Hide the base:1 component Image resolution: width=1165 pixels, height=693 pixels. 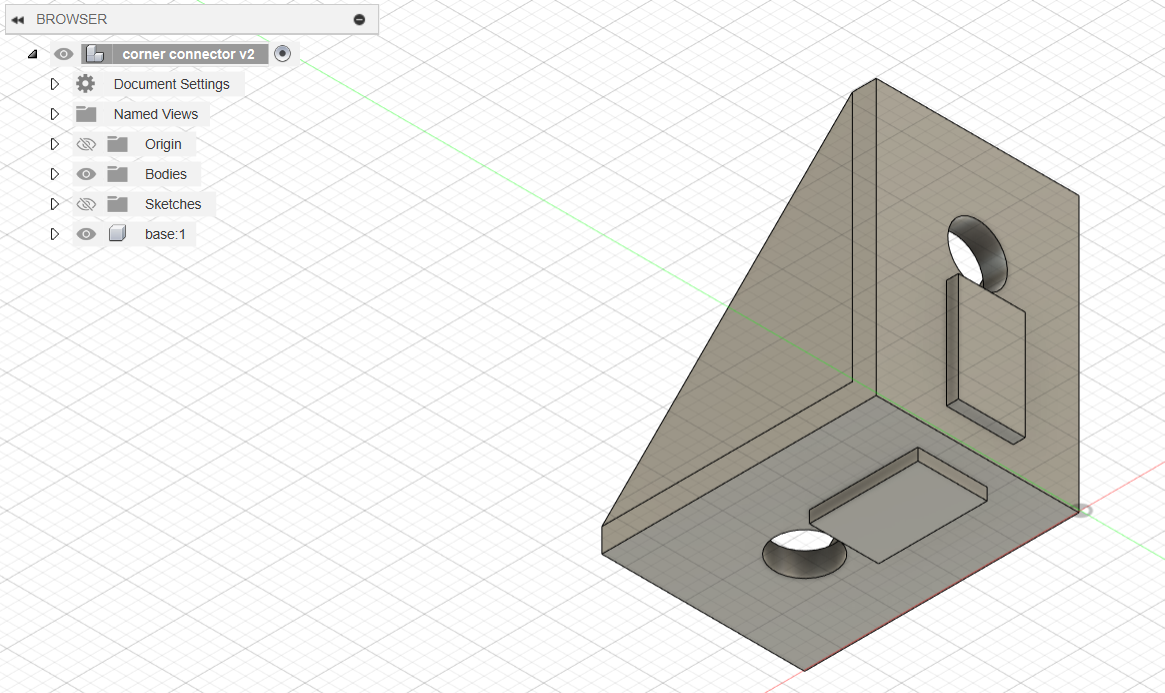pyautogui.click(x=86, y=234)
